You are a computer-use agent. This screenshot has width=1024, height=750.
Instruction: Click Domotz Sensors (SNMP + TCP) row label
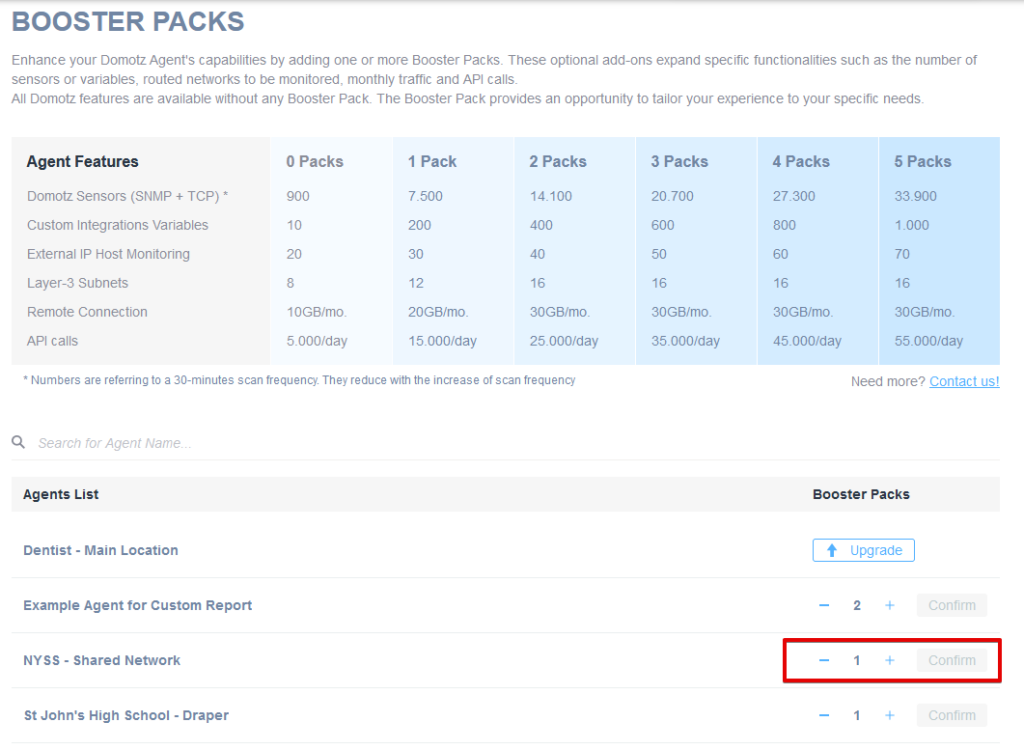click(127, 196)
